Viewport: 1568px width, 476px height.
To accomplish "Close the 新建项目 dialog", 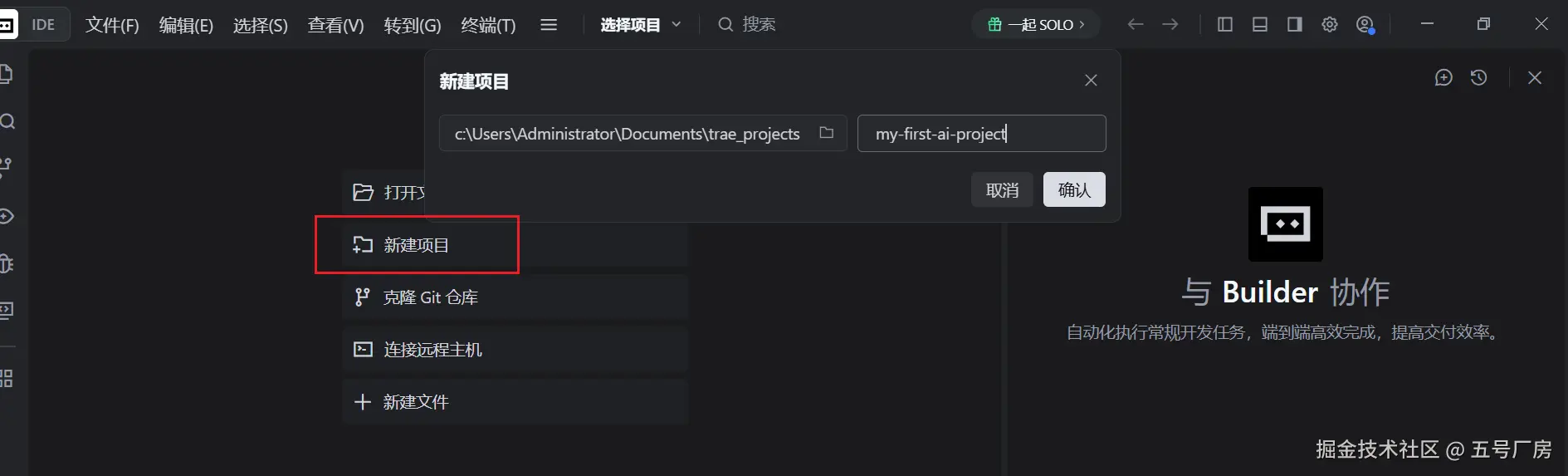I will [x=1091, y=81].
